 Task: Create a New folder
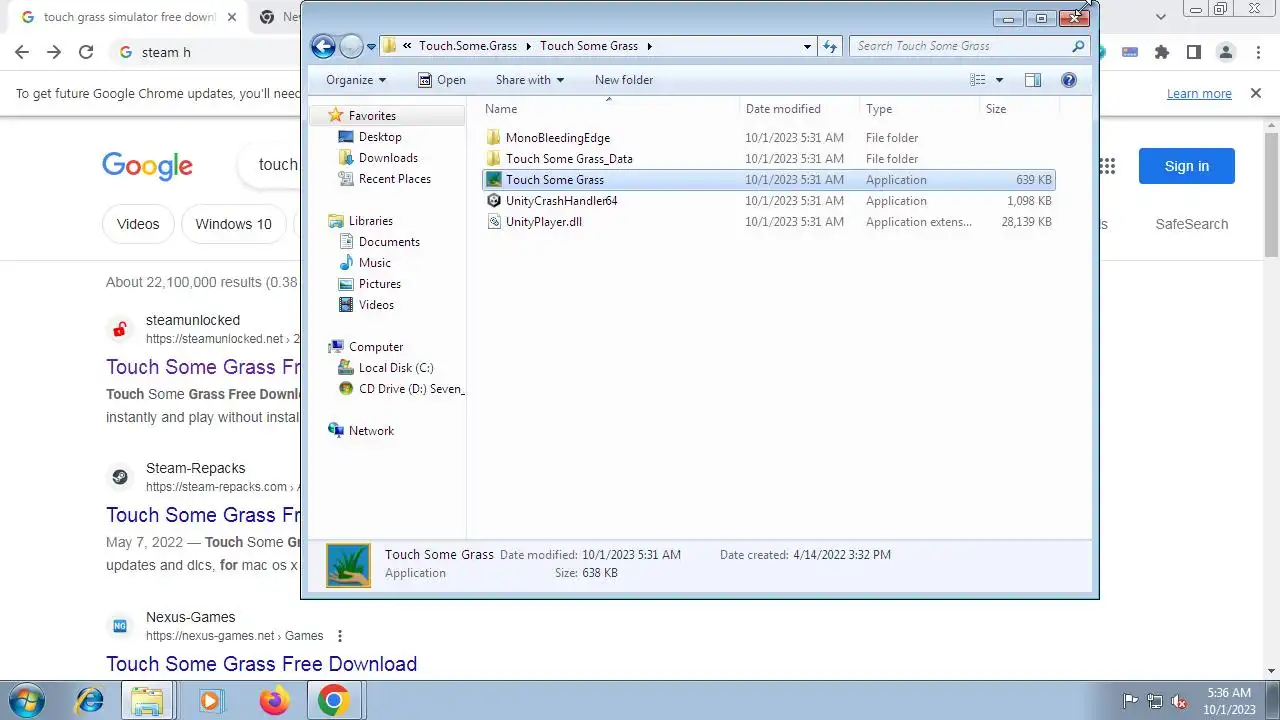point(624,80)
